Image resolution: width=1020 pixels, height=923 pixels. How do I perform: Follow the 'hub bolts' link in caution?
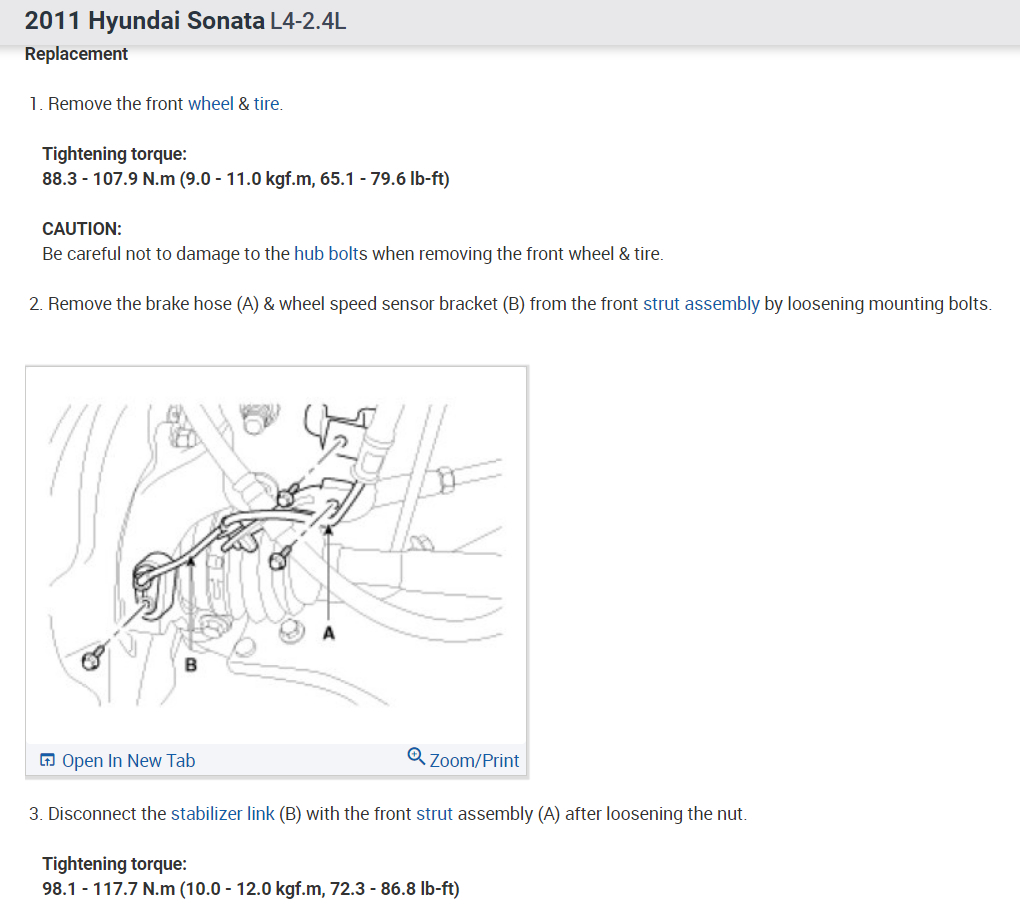pyautogui.click(x=330, y=254)
